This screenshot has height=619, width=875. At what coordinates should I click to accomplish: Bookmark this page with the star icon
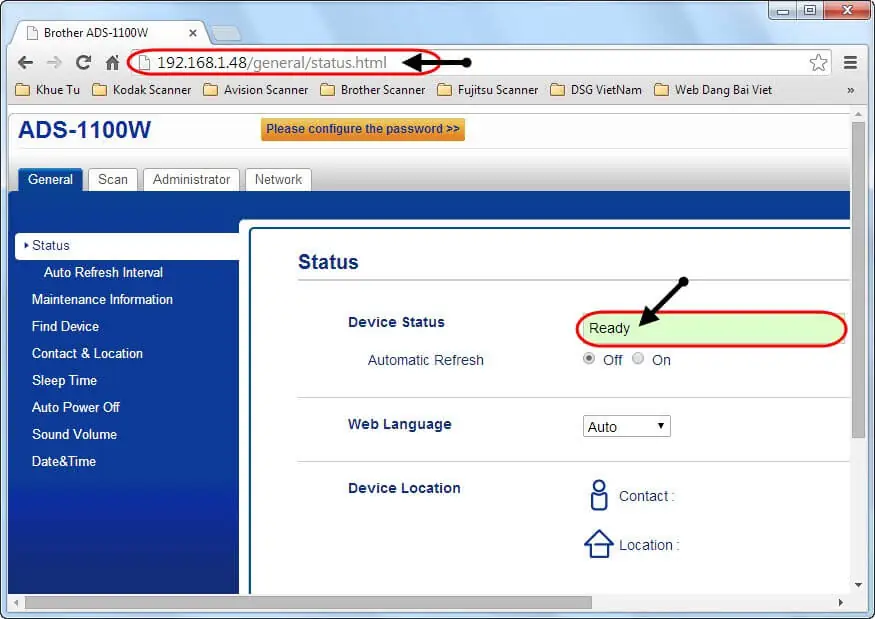[x=818, y=63]
